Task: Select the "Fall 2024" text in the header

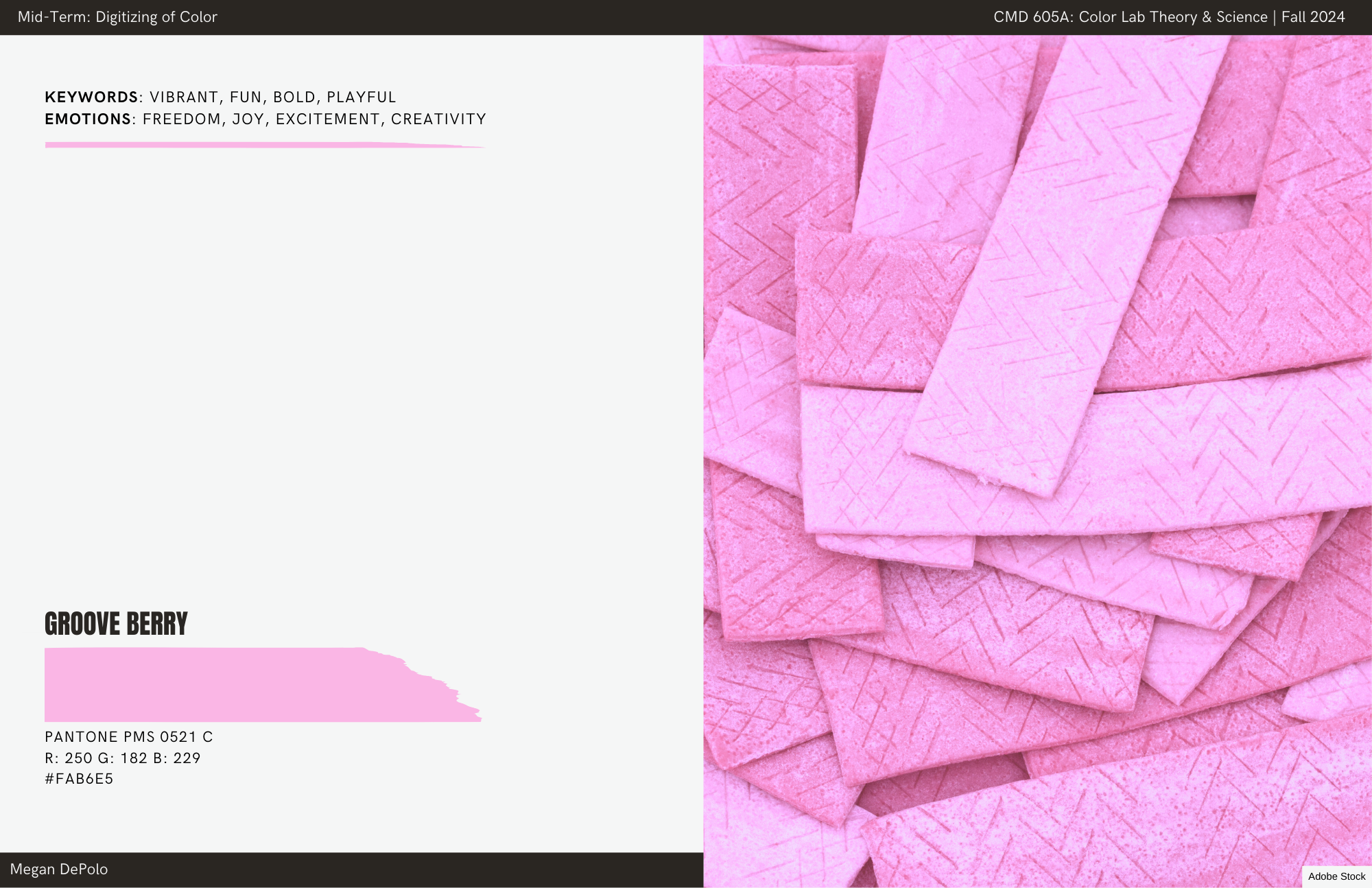Action: pyautogui.click(x=1313, y=17)
